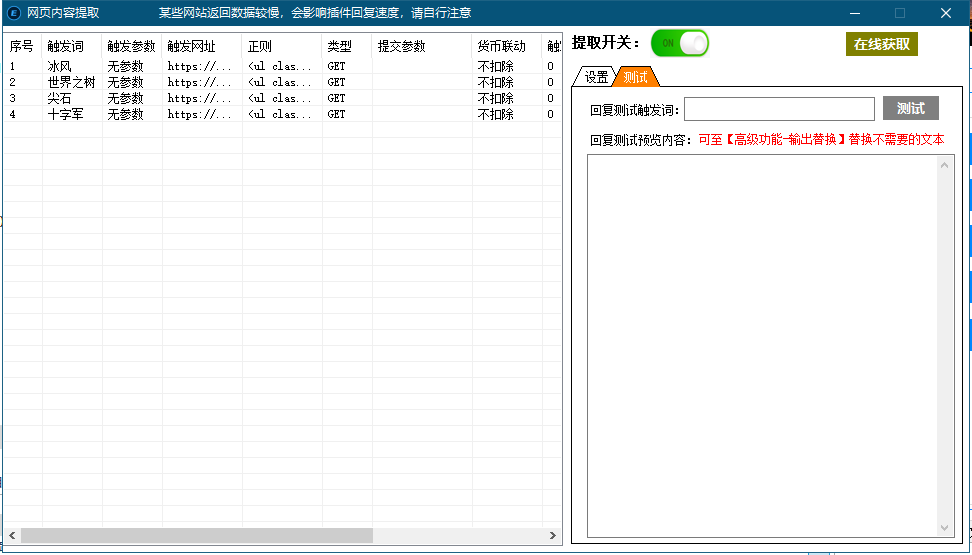The width and height of the screenshot is (972, 555).
Task: Toggle the 提取开关 ON switch
Action: pos(680,43)
